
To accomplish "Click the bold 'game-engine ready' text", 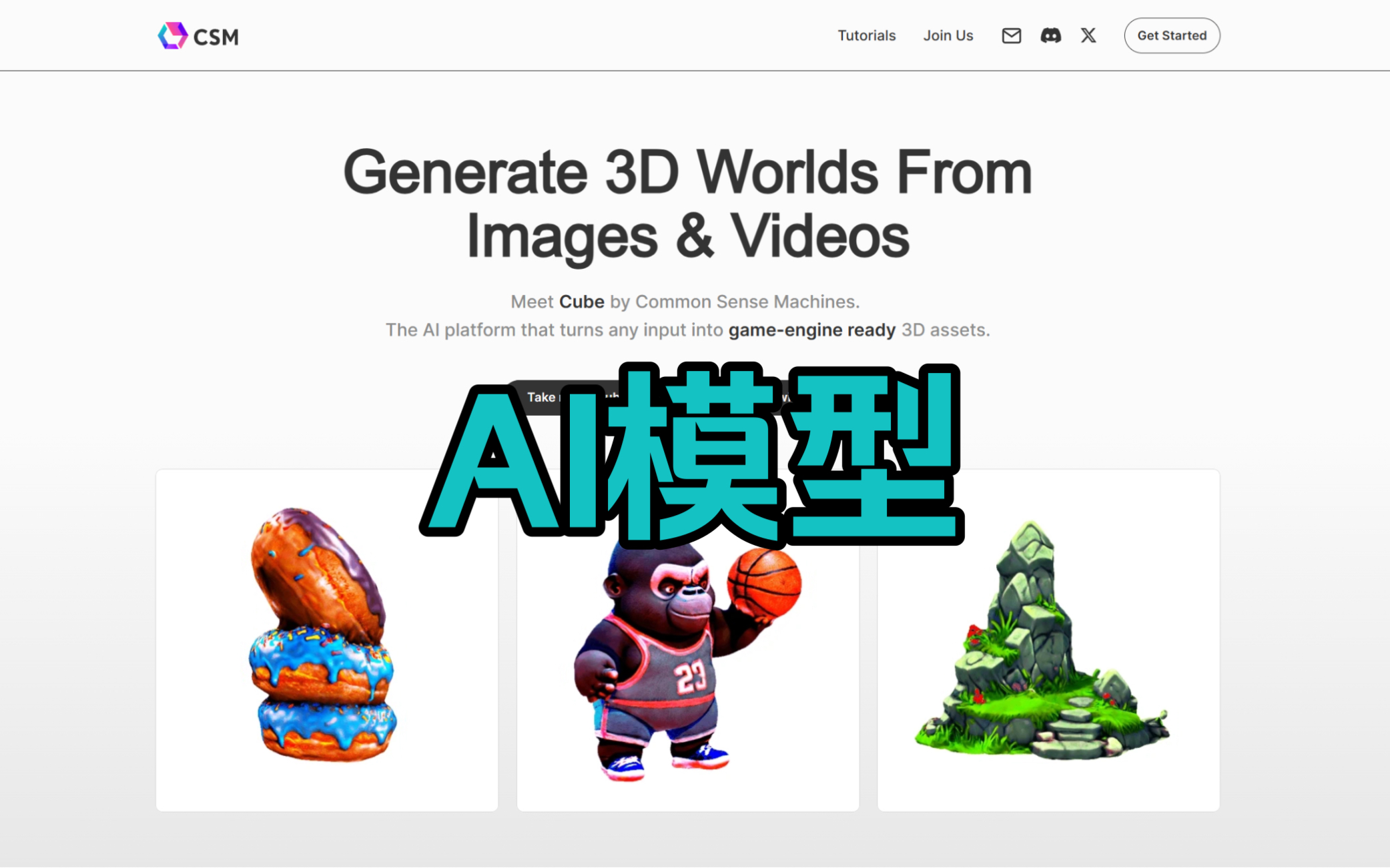I will point(811,330).
